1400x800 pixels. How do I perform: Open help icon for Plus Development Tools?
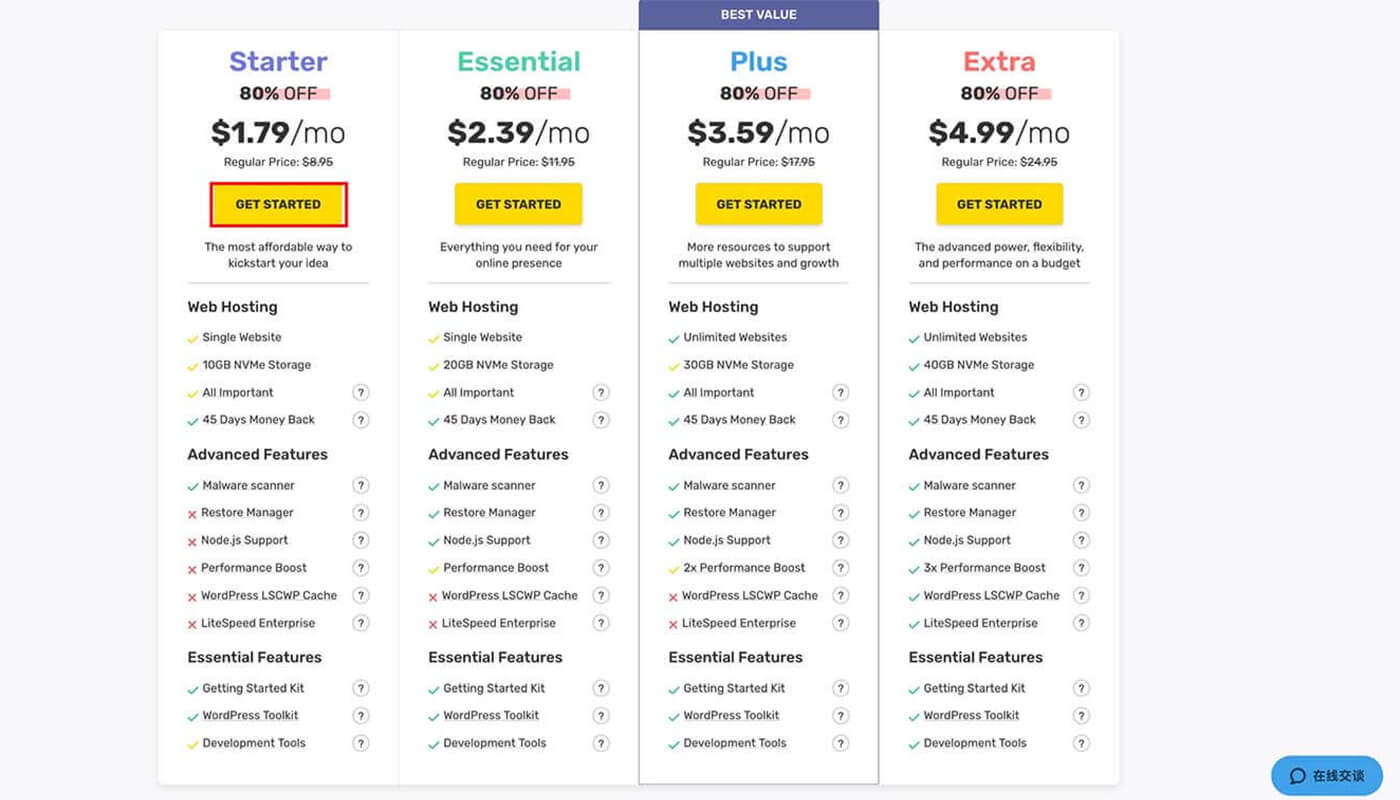coord(841,743)
